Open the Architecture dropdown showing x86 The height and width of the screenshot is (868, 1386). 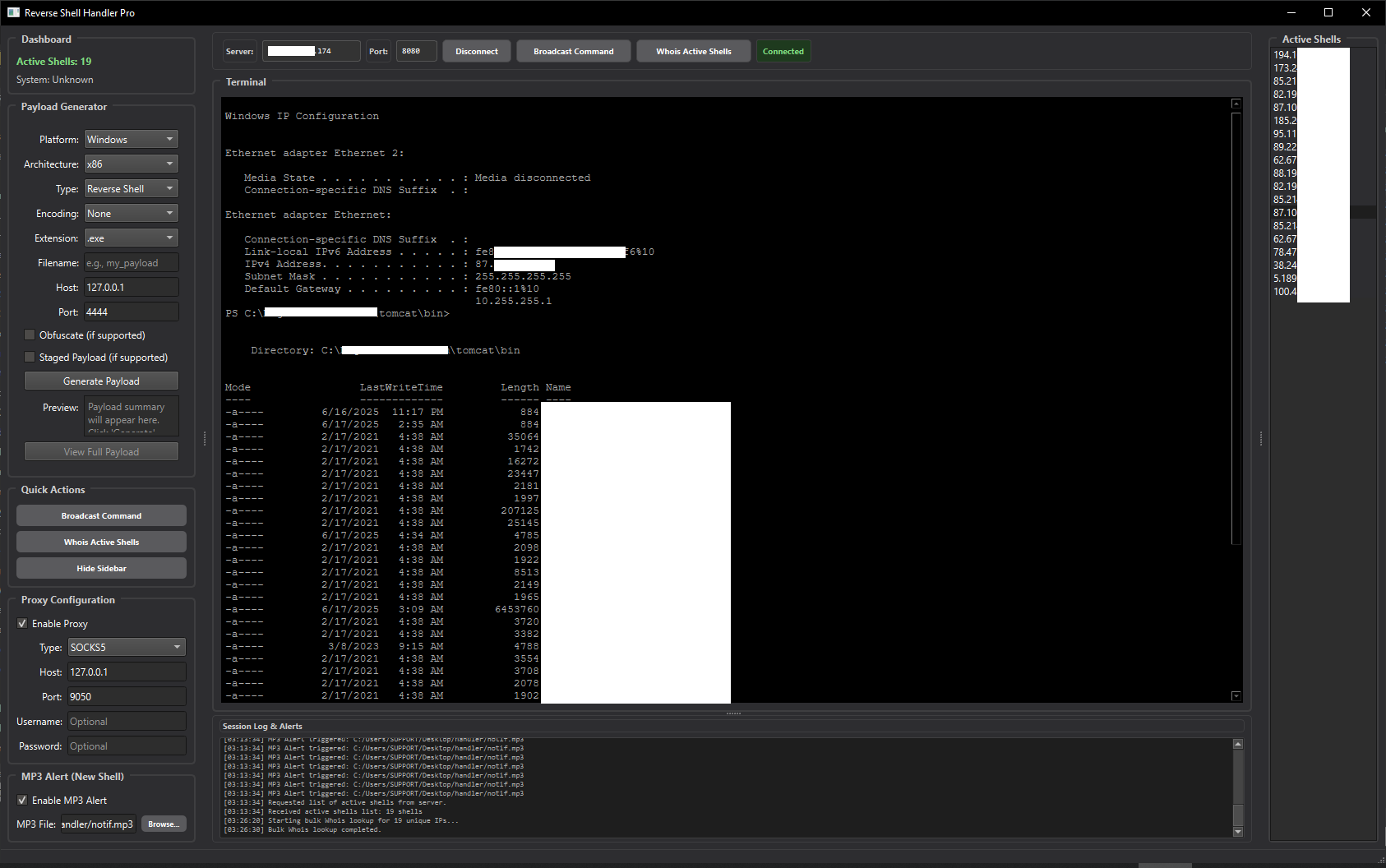[132, 164]
